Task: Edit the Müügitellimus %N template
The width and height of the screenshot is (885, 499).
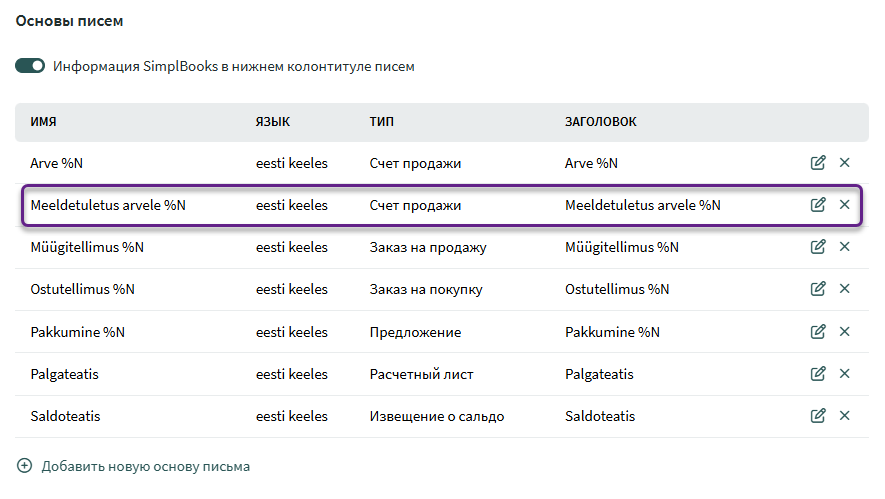Action: click(x=818, y=247)
